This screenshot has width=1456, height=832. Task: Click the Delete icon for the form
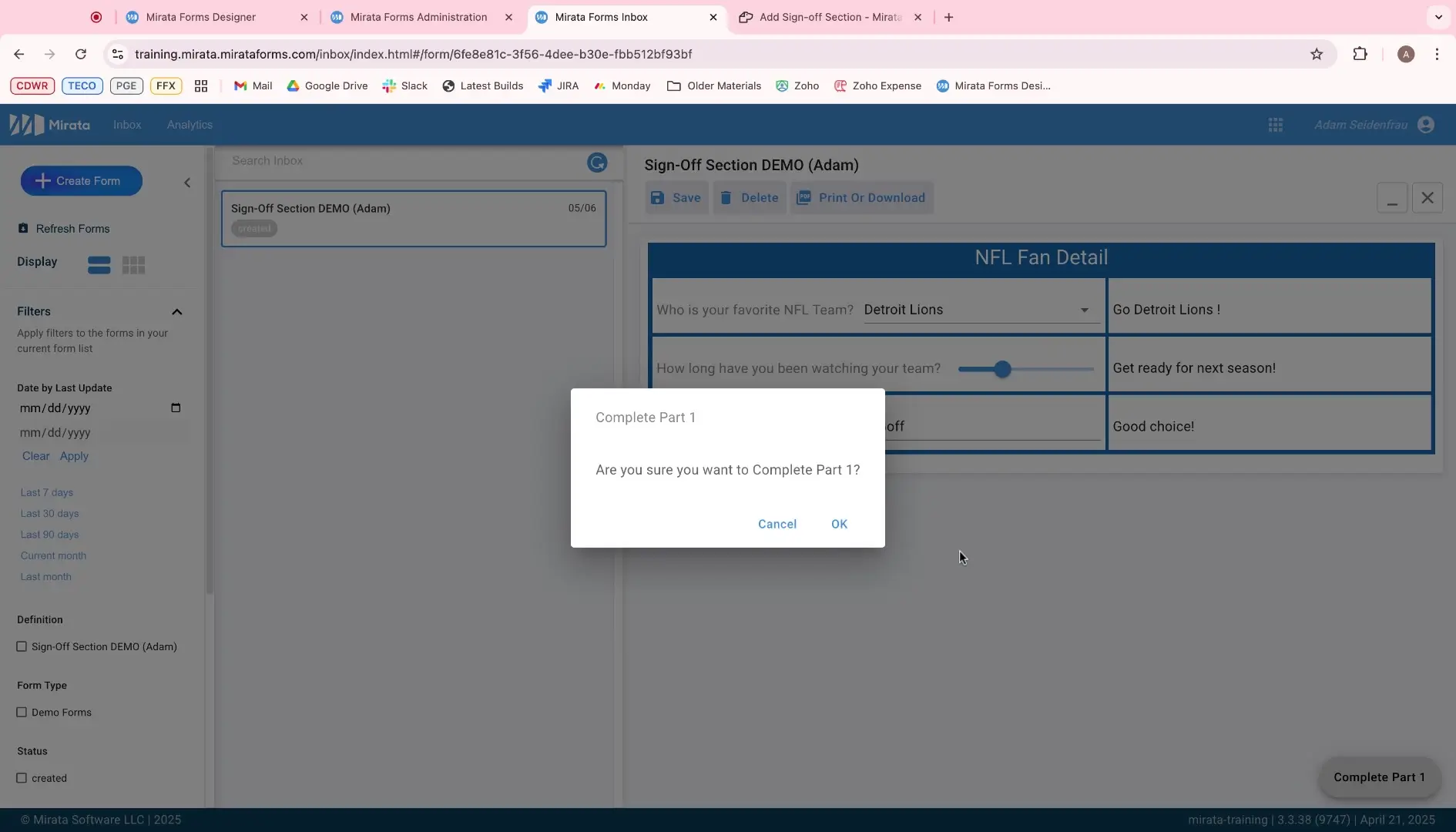(x=726, y=197)
